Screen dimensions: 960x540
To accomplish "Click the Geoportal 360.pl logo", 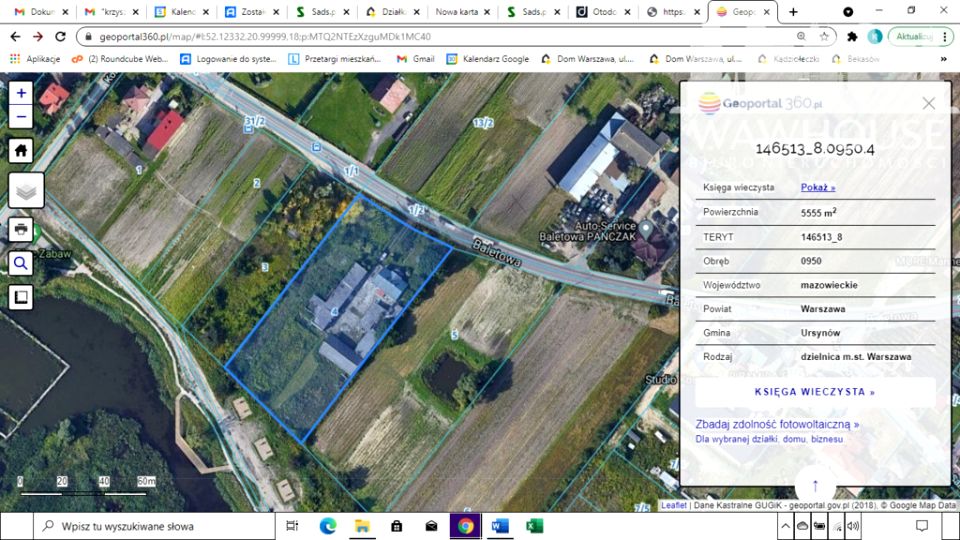I will click(x=760, y=103).
